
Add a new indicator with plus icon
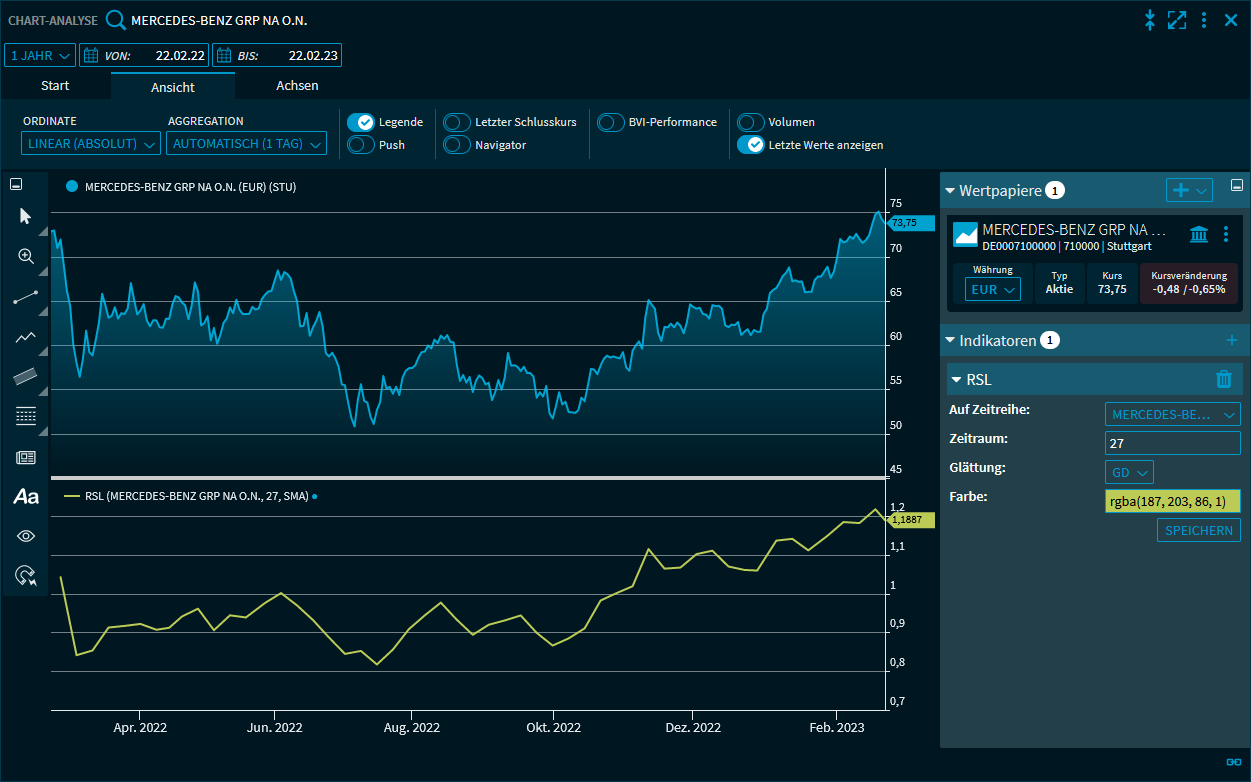coord(1231,341)
